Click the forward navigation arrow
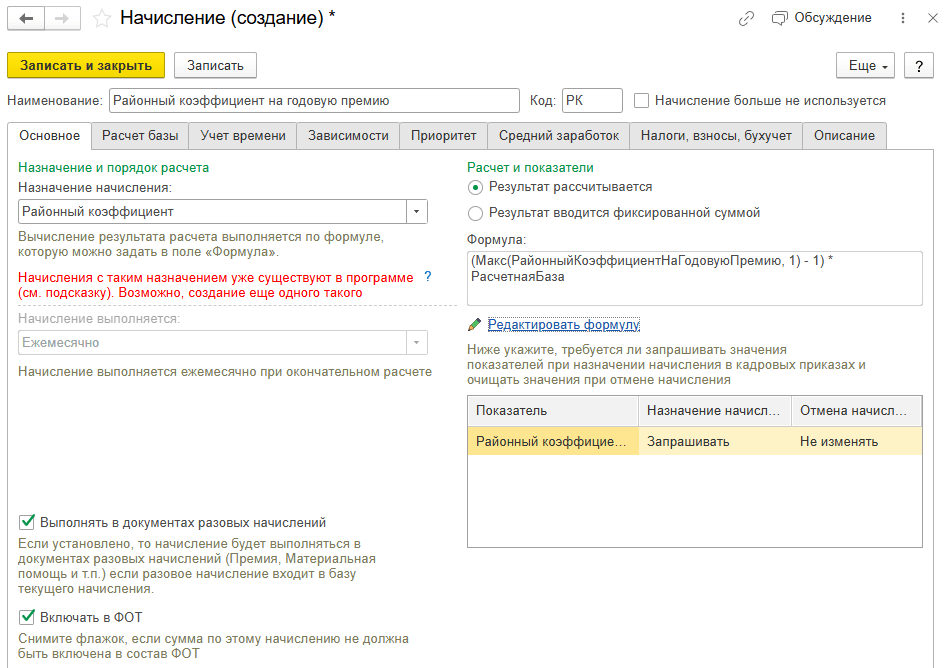Screen dimensions: 950x668 (x=62, y=18)
